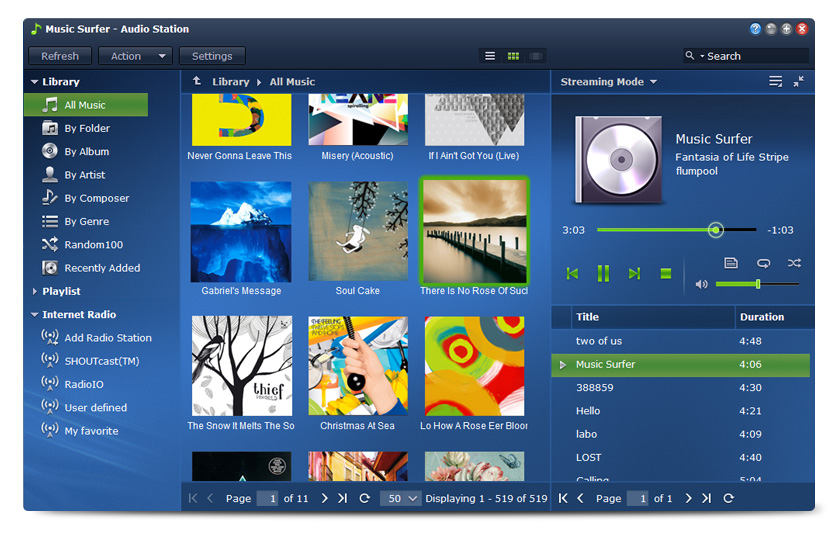
Task: Click the playback progress slider knob
Action: (x=715, y=230)
